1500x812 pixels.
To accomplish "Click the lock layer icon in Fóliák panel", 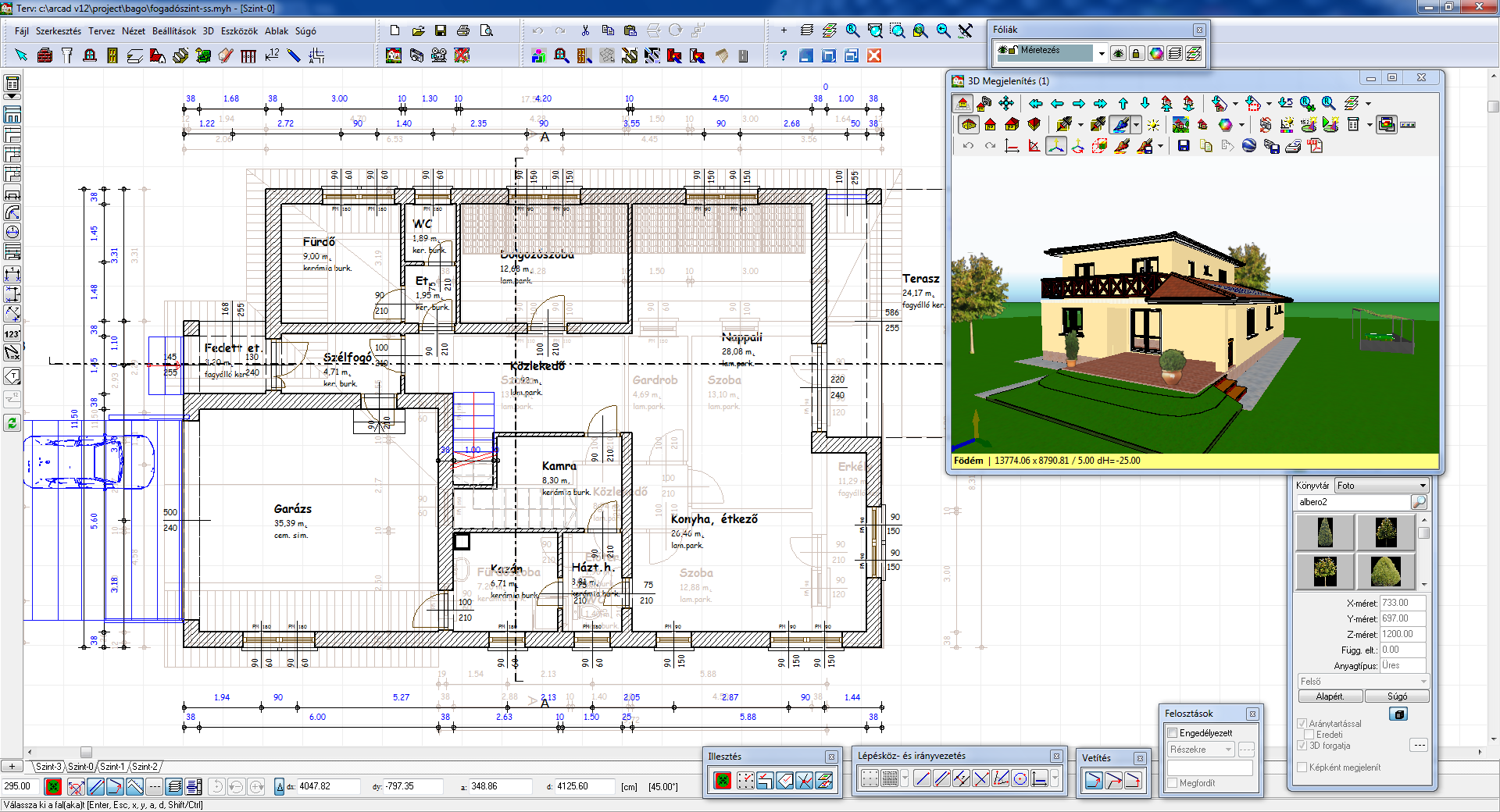I will pyautogui.click(x=1137, y=53).
